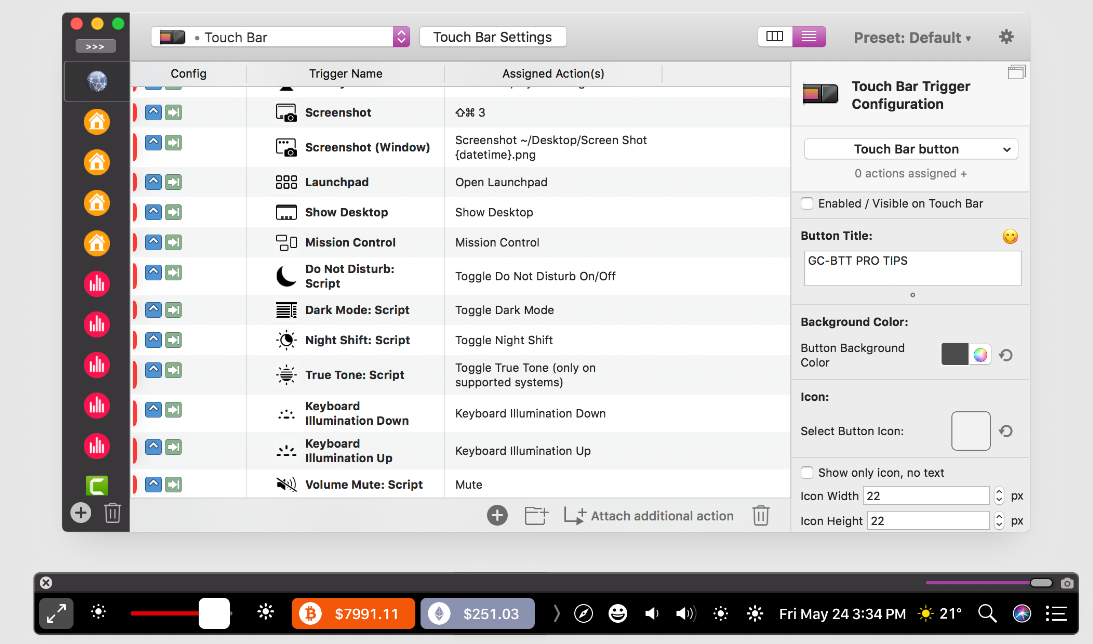1093x644 pixels.
Task: Add new trigger using bottom plus circle
Action: (497, 516)
